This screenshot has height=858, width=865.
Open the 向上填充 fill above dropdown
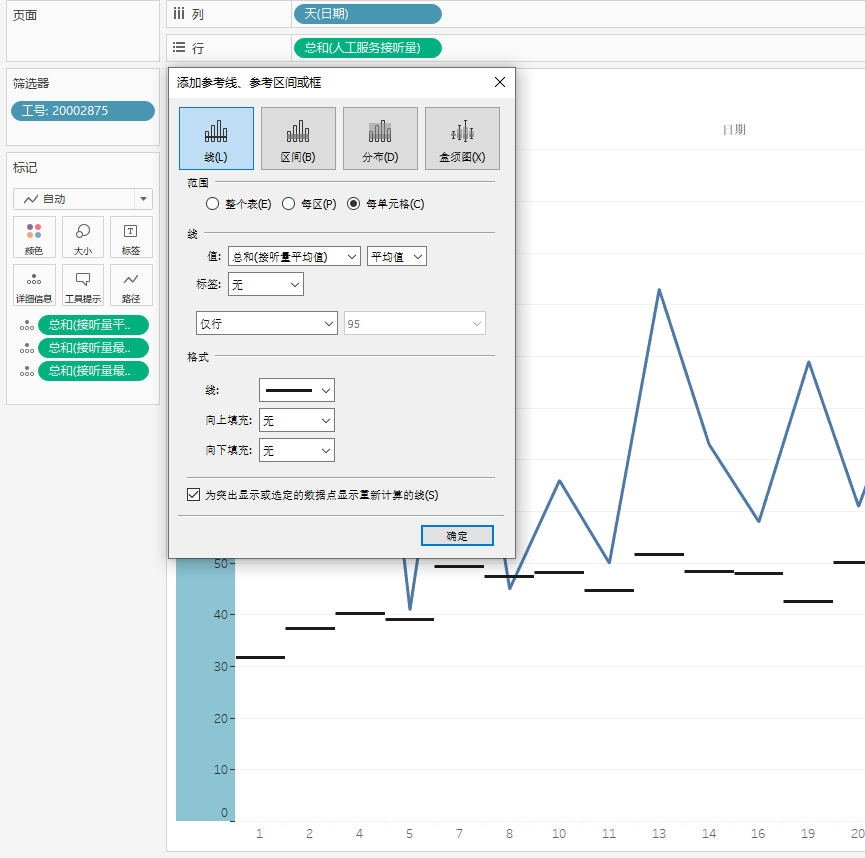(x=297, y=421)
